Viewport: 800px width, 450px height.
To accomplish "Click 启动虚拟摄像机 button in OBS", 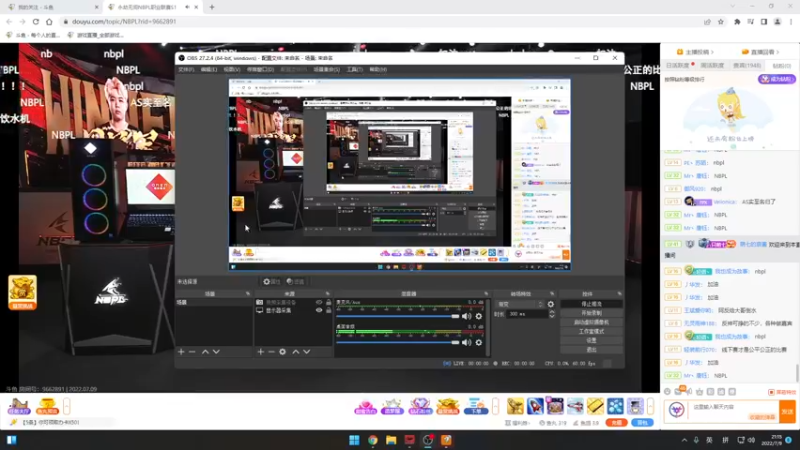I will (x=591, y=322).
